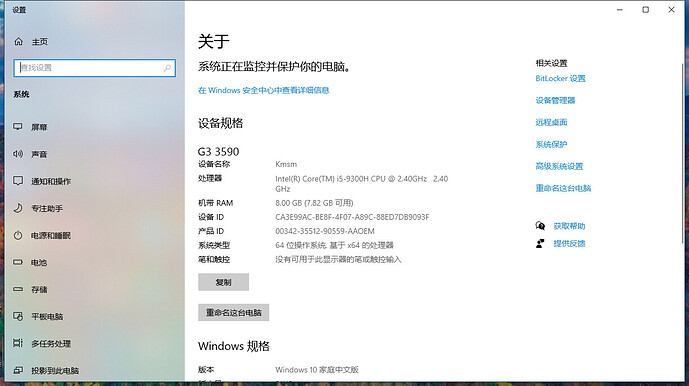Click the settings page vertical scrollbar

[x=682, y=154]
